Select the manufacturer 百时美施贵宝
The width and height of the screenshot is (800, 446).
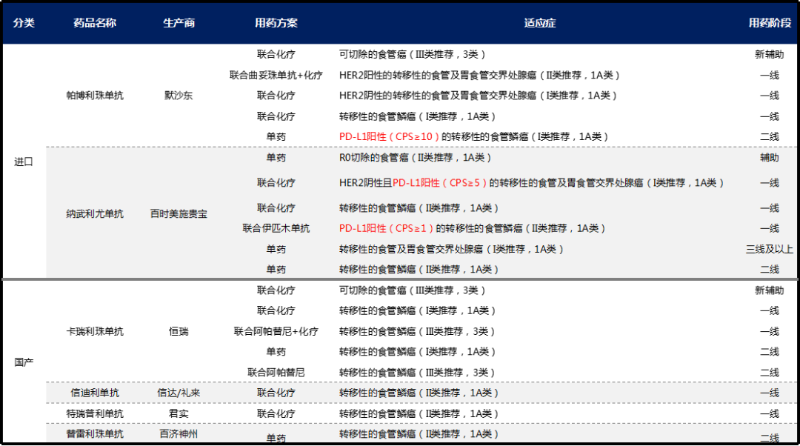coord(179,214)
